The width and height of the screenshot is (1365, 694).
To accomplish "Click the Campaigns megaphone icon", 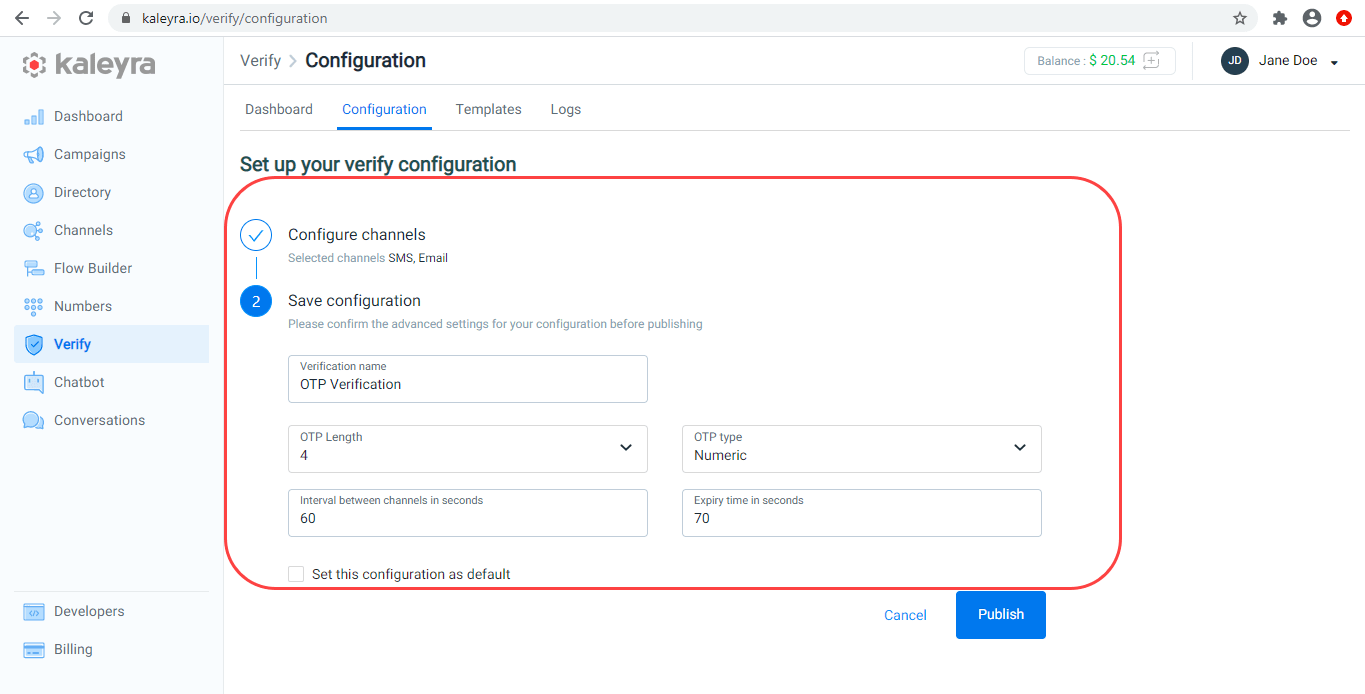I will (x=34, y=155).
